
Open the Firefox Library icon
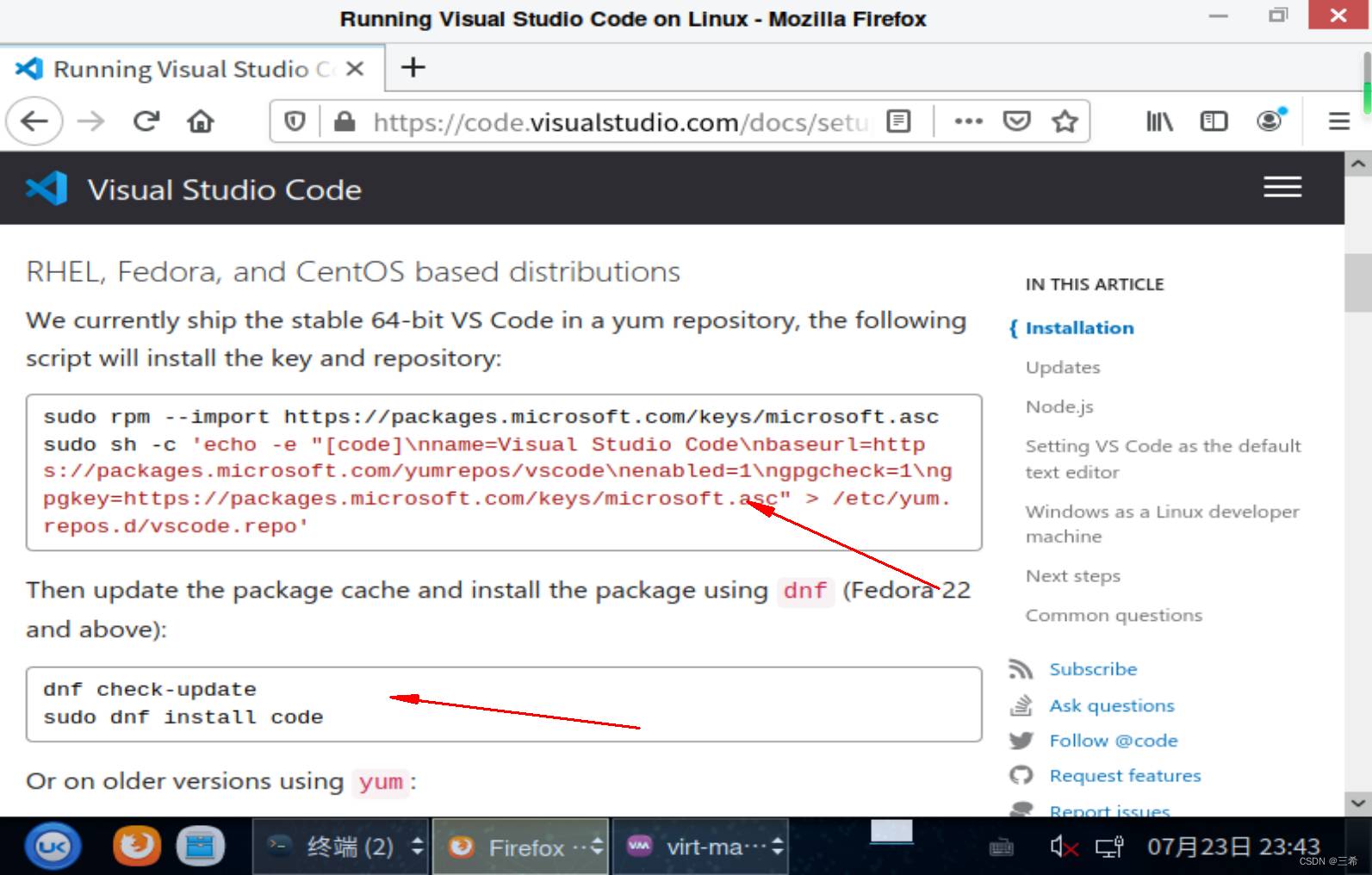[1159, 121]
